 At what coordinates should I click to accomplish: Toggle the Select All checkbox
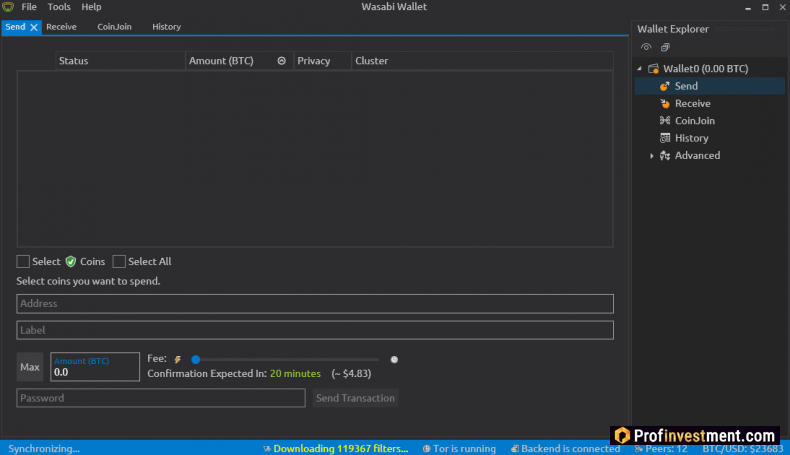119,262
